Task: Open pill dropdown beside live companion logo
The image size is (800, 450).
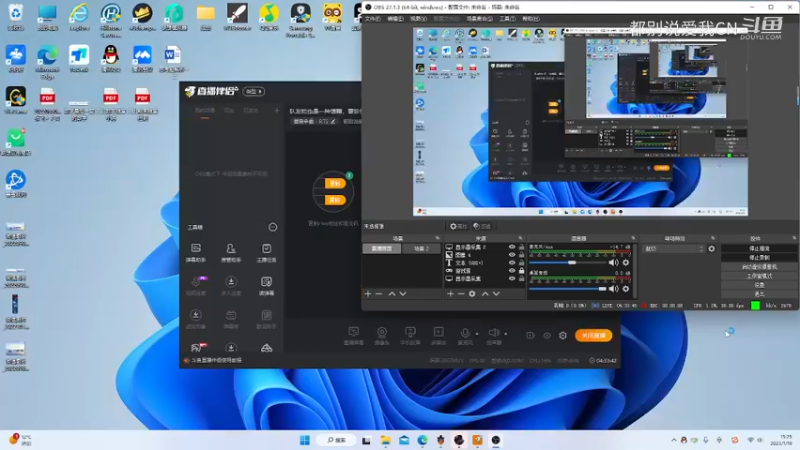Action: coord(254,91)
